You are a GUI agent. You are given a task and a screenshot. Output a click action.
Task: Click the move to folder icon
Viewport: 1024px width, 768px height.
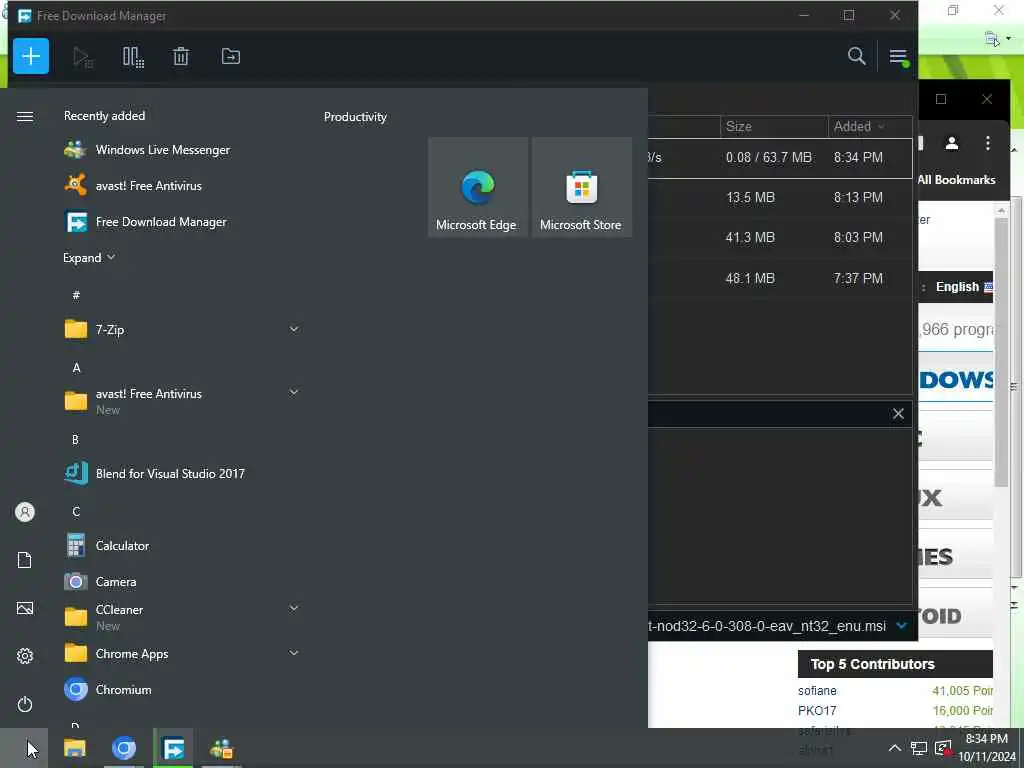231,57
